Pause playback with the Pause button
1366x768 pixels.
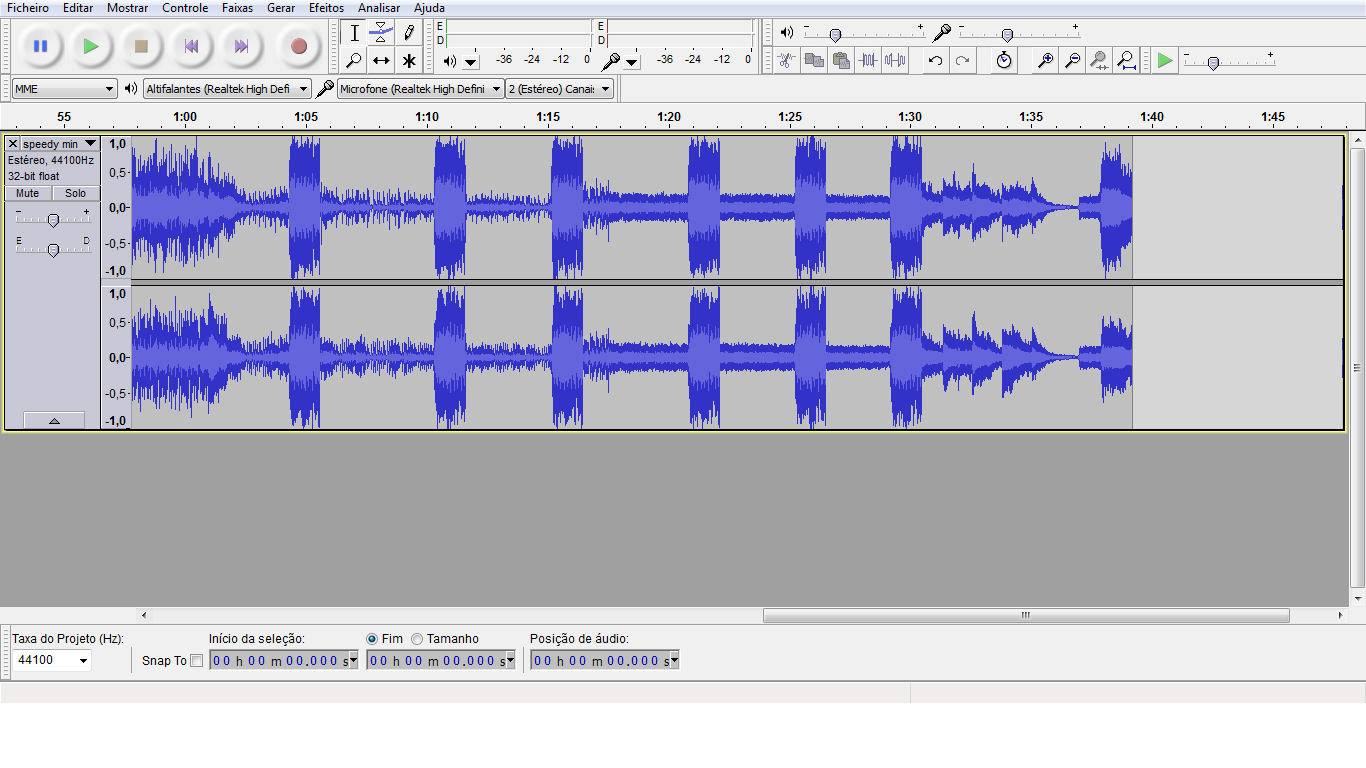click(40, 46)
